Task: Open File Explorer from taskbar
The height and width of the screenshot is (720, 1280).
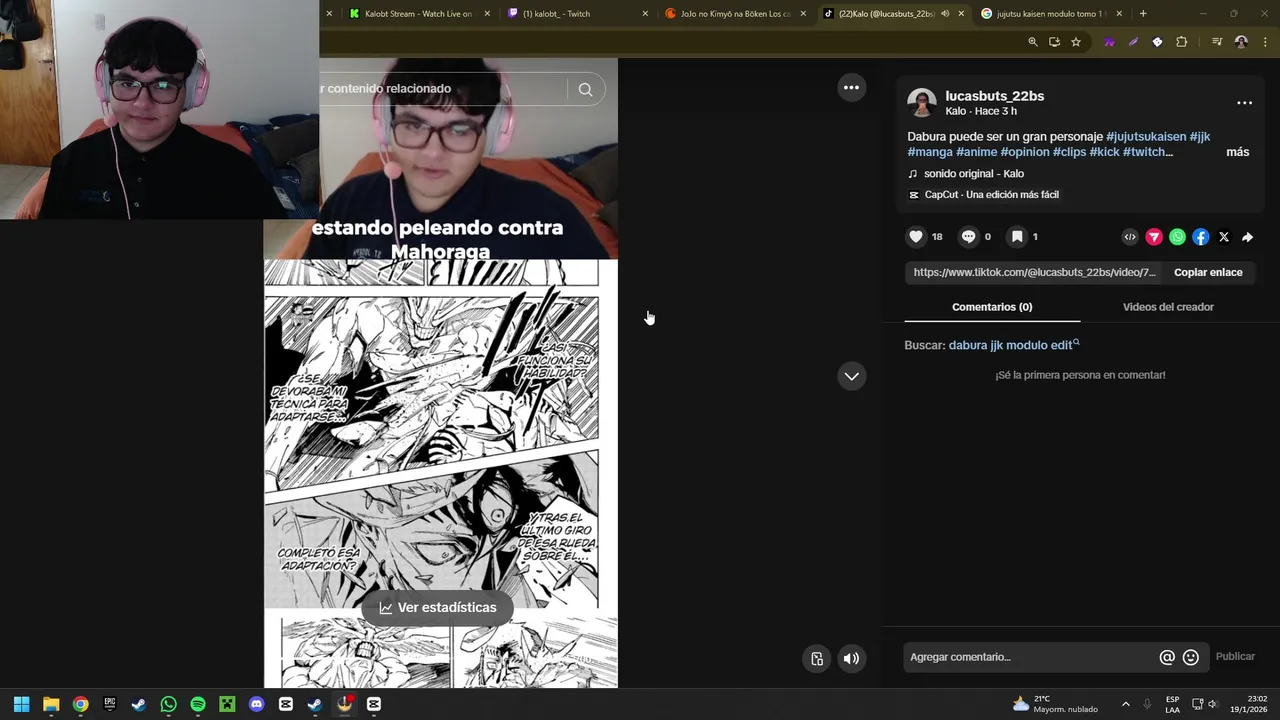Action: tap(51, 704)
